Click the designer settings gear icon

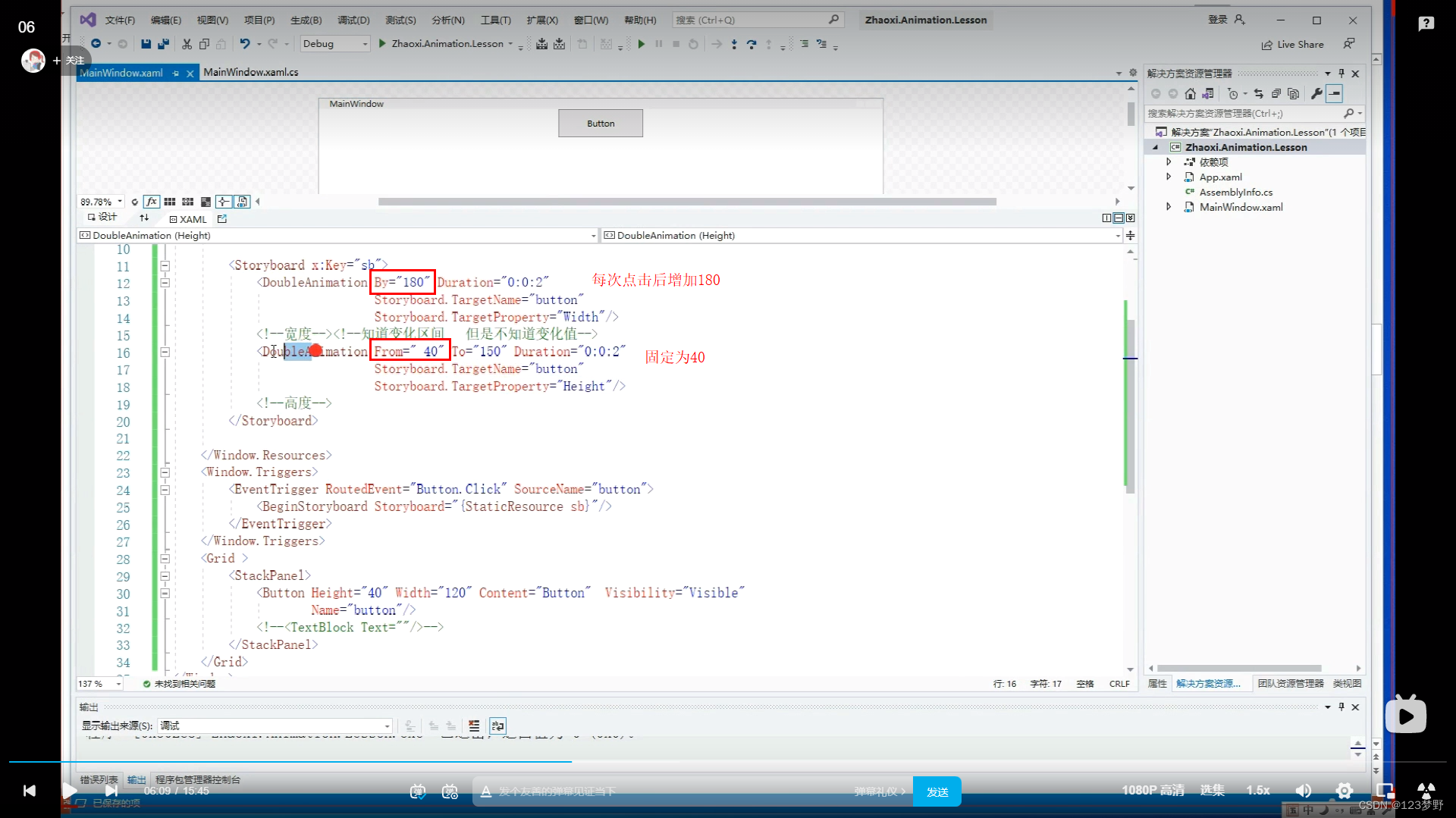pos(1133,73)
